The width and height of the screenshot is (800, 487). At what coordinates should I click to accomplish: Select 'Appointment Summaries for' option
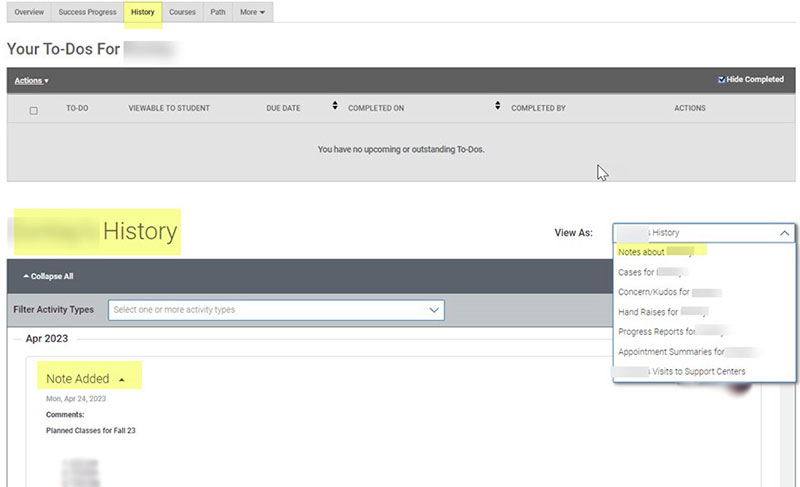pyautogui.click(x=685, y=351)
